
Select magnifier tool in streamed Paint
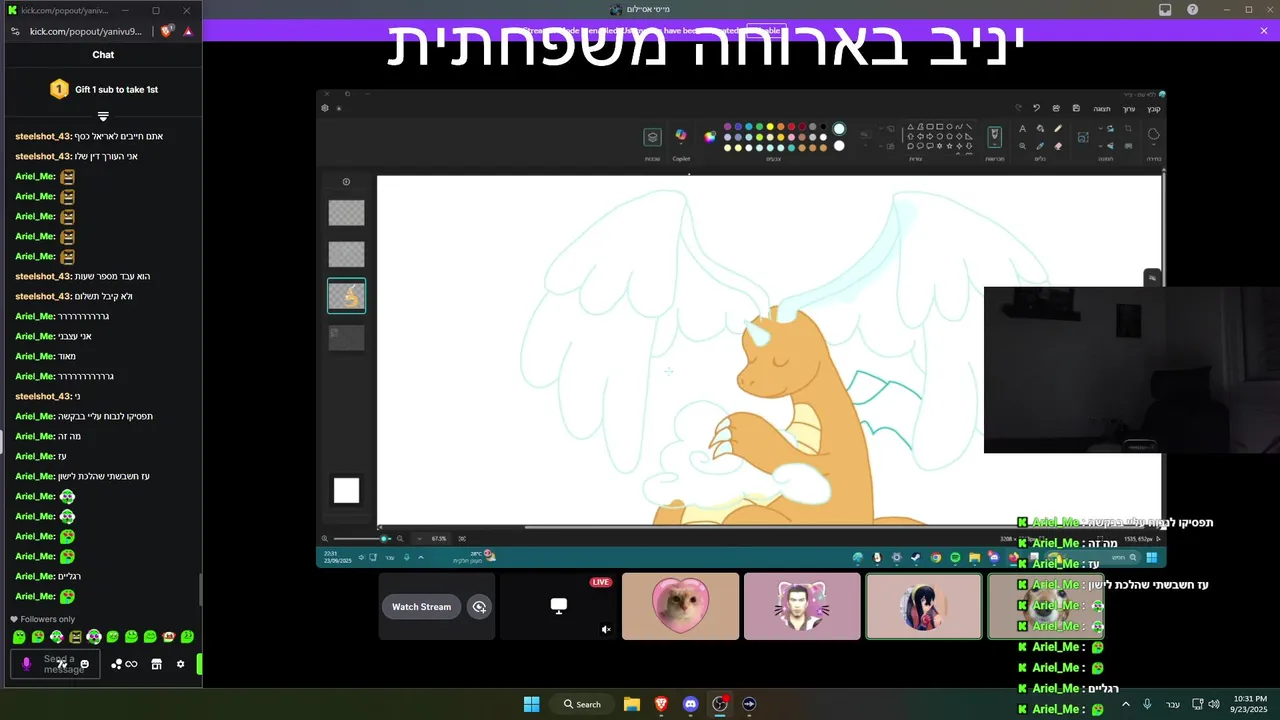(1022, 146)
